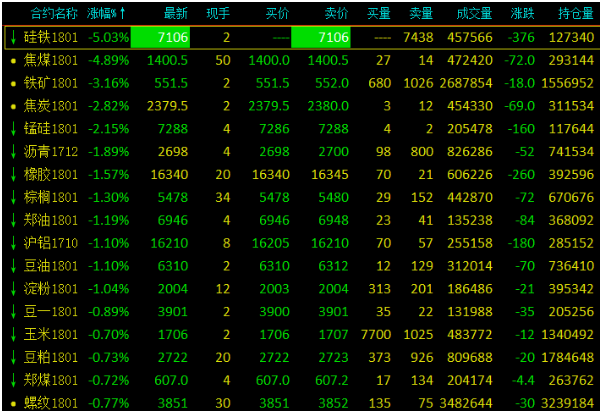Click the yellow dot marker beside 焦煤1801
602x413 pixels.
tap(11, 60)
